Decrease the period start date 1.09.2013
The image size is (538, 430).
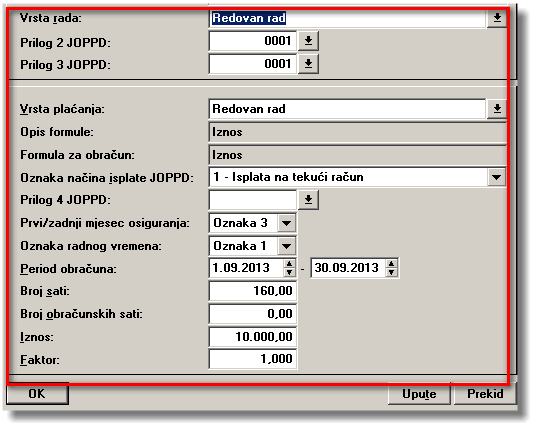click(289, 272)
